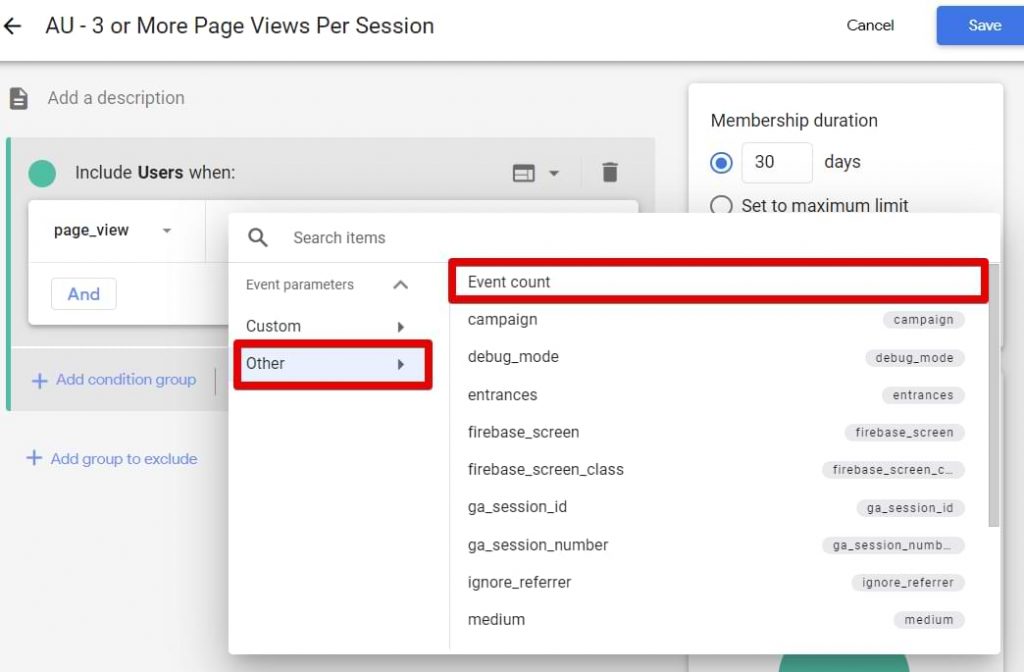
Task: Click the description page icon
Action: pyautogui.click(x=17, y=97)
